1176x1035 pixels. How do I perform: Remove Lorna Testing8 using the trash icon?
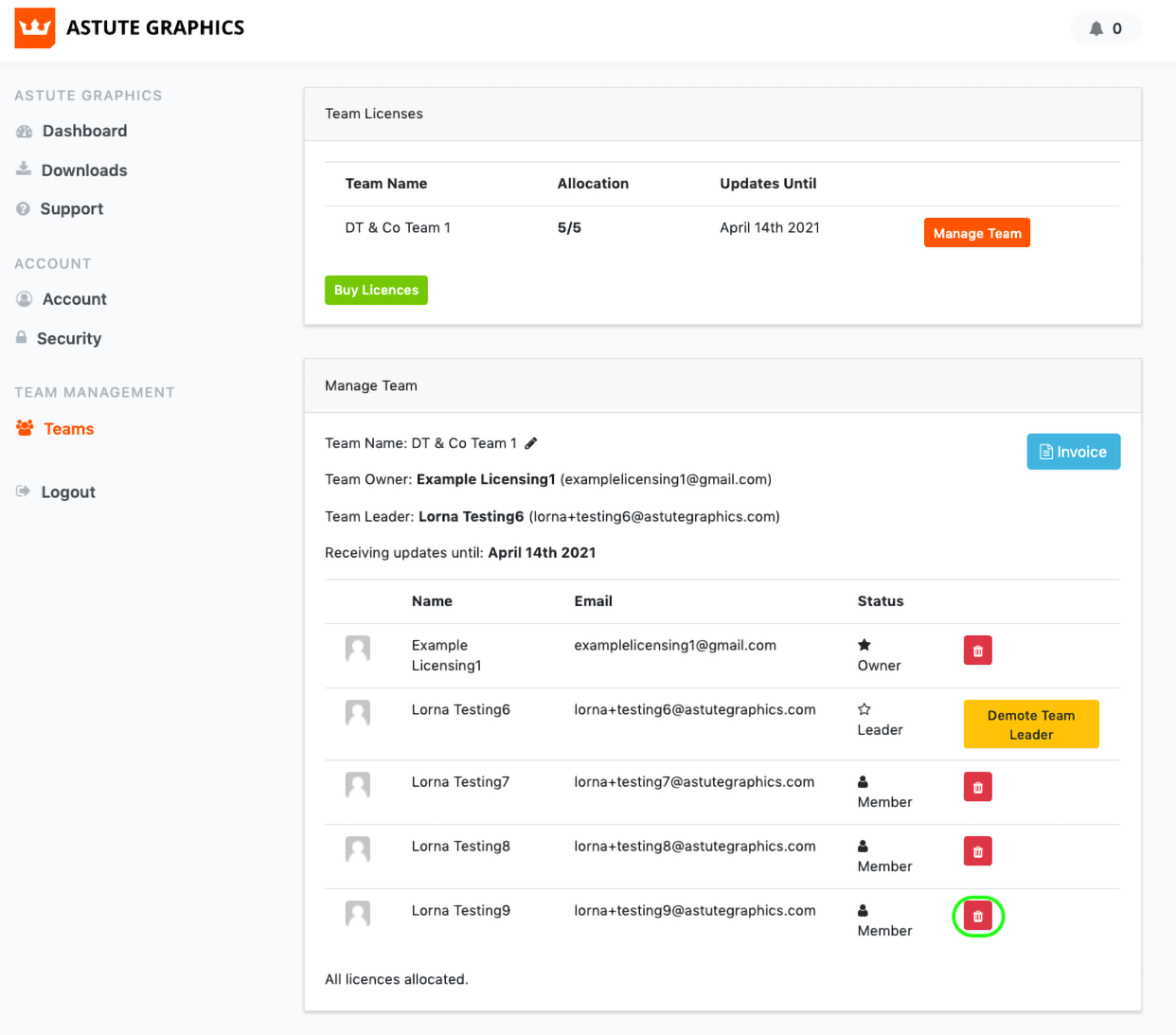click(x=977, y=851)
